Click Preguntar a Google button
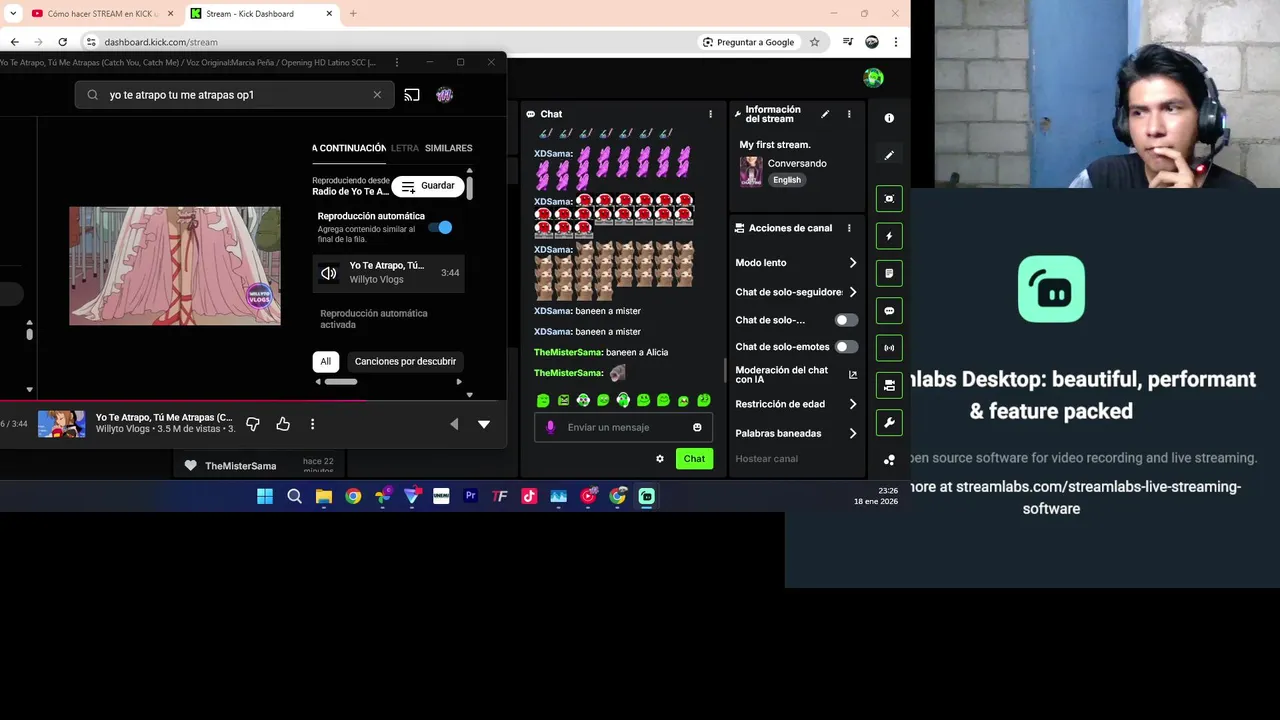 coord(749,42)
